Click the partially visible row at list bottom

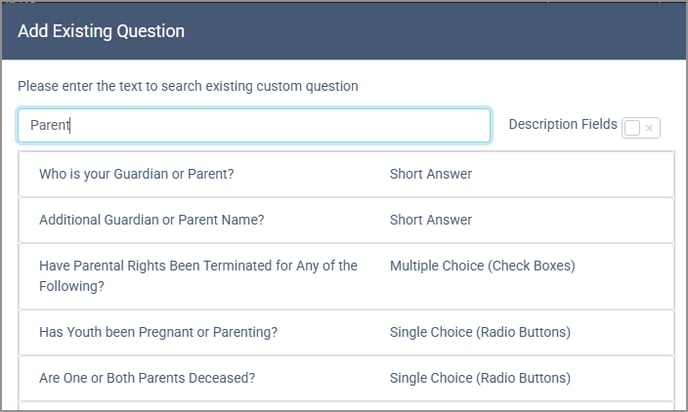pos(345,406)
